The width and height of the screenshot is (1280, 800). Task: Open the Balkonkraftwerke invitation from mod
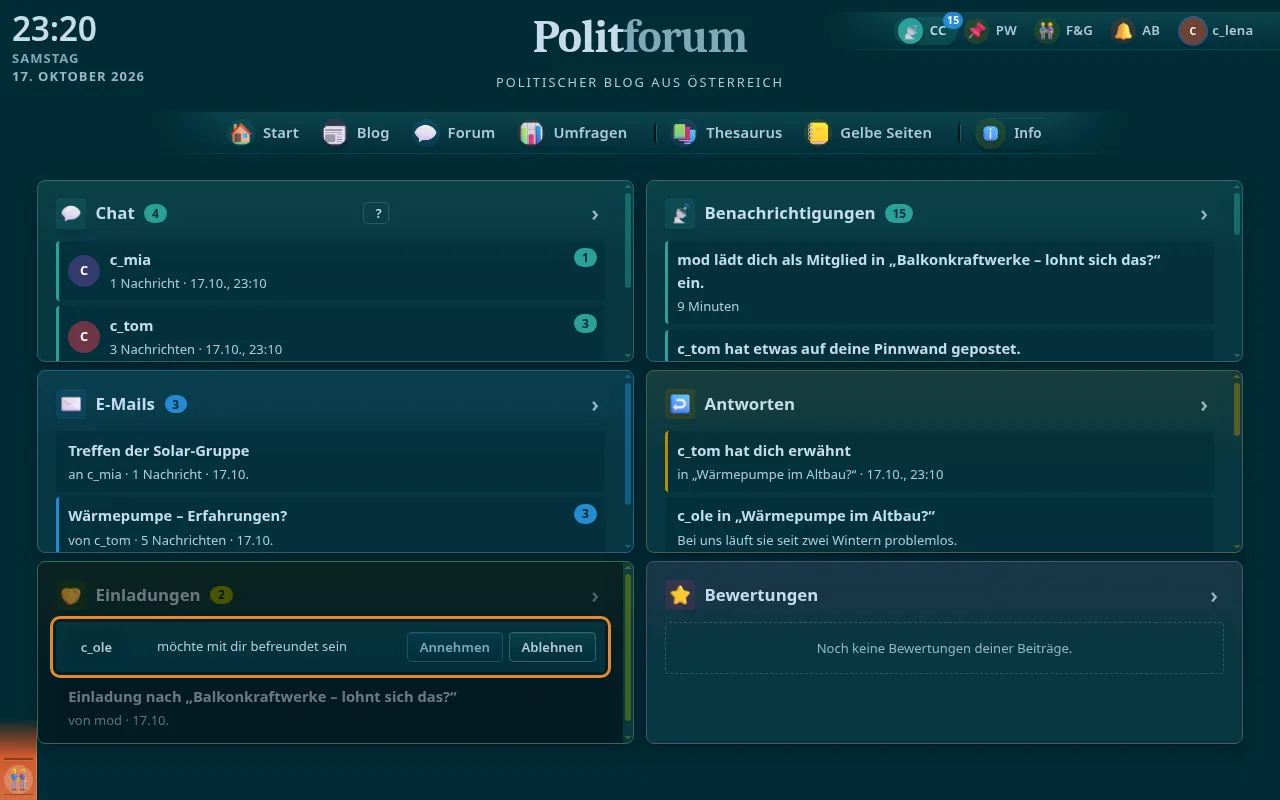click(331, 708)
